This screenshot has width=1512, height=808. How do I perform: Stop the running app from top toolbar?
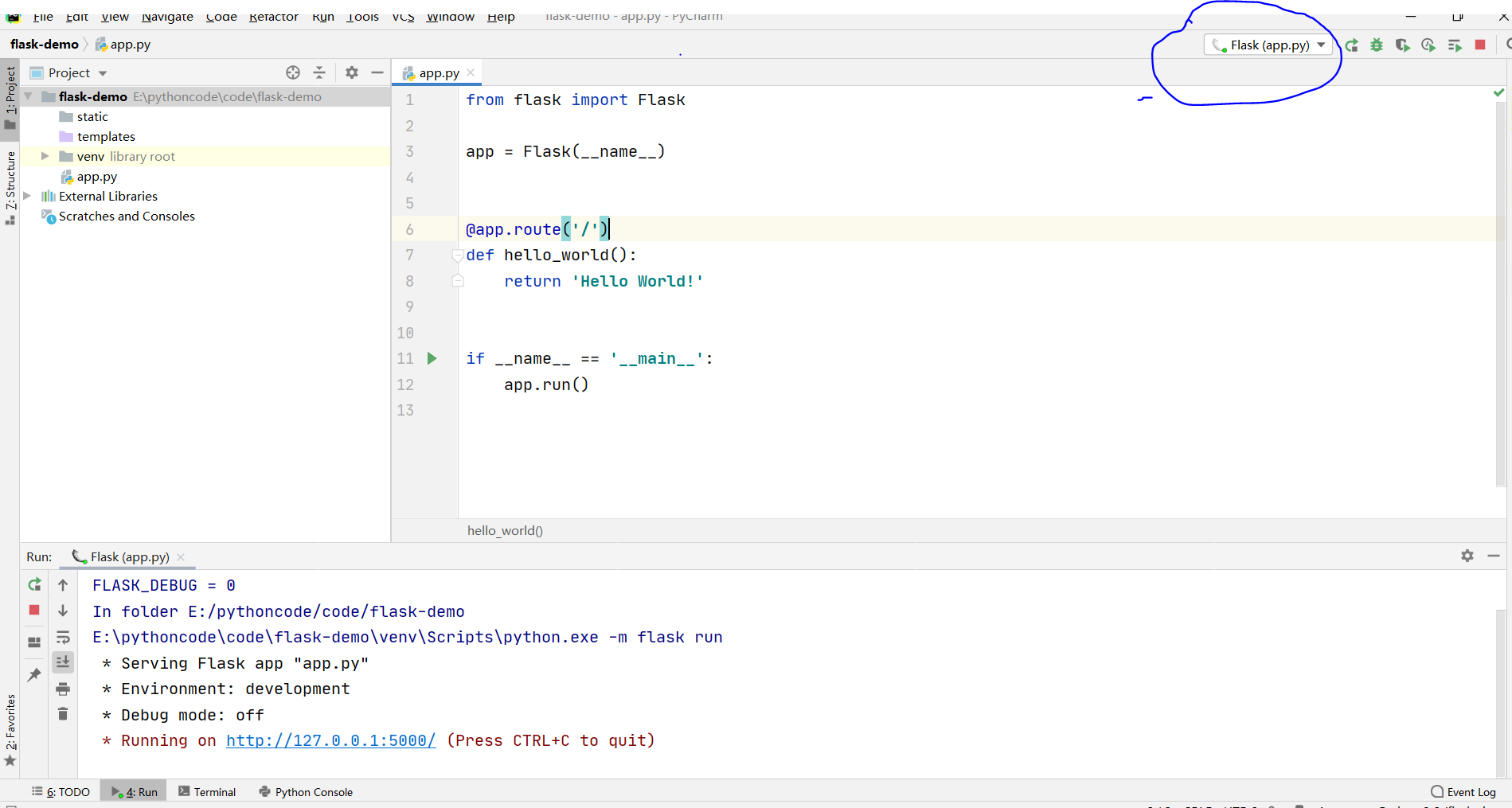(x=1480, y=45)
